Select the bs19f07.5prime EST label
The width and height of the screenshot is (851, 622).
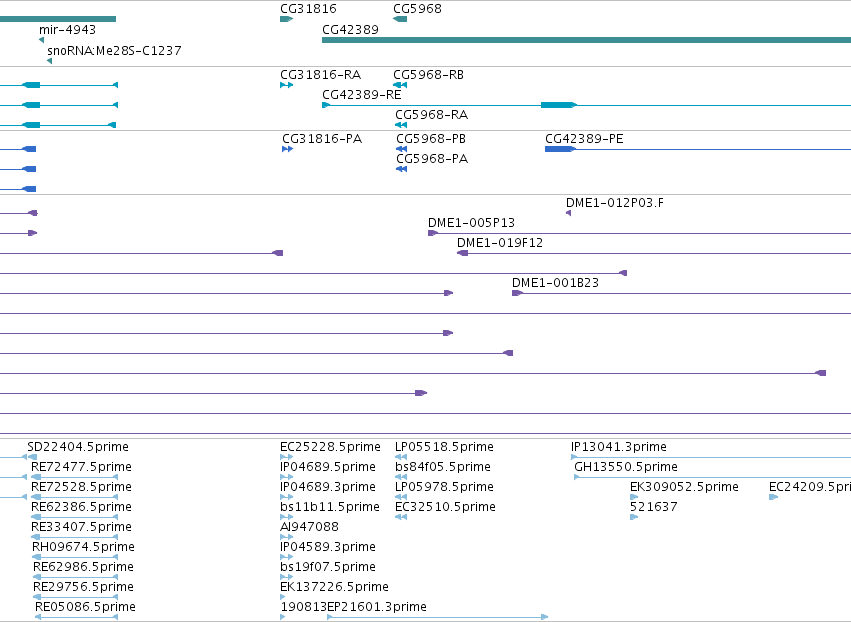click(328, 567)
